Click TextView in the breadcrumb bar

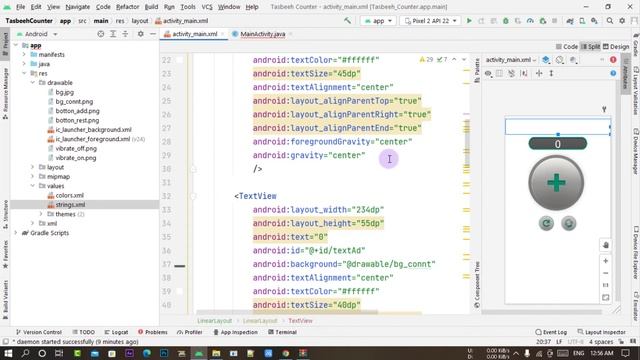300,321
